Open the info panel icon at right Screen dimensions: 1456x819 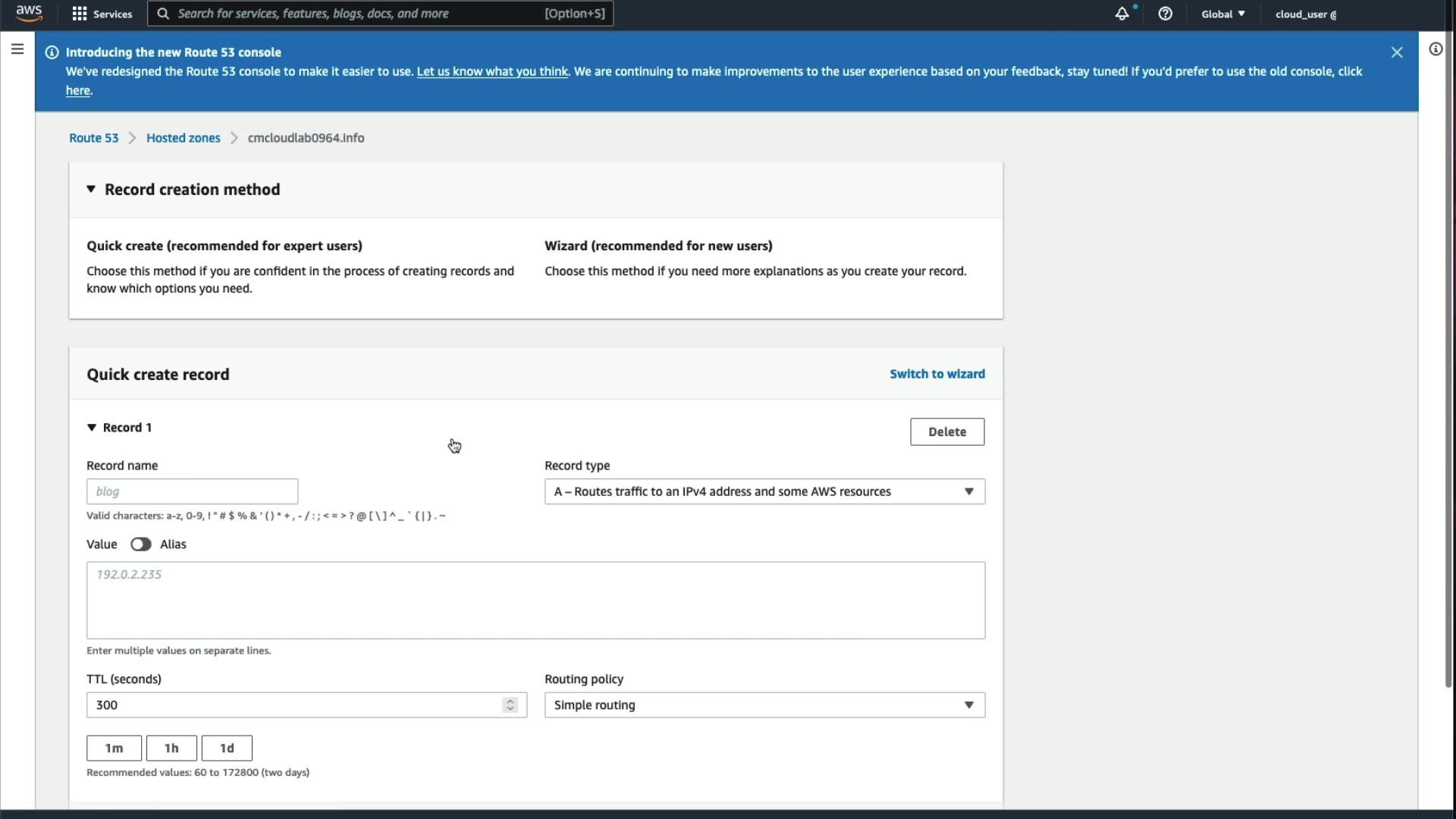[1436, 49]
